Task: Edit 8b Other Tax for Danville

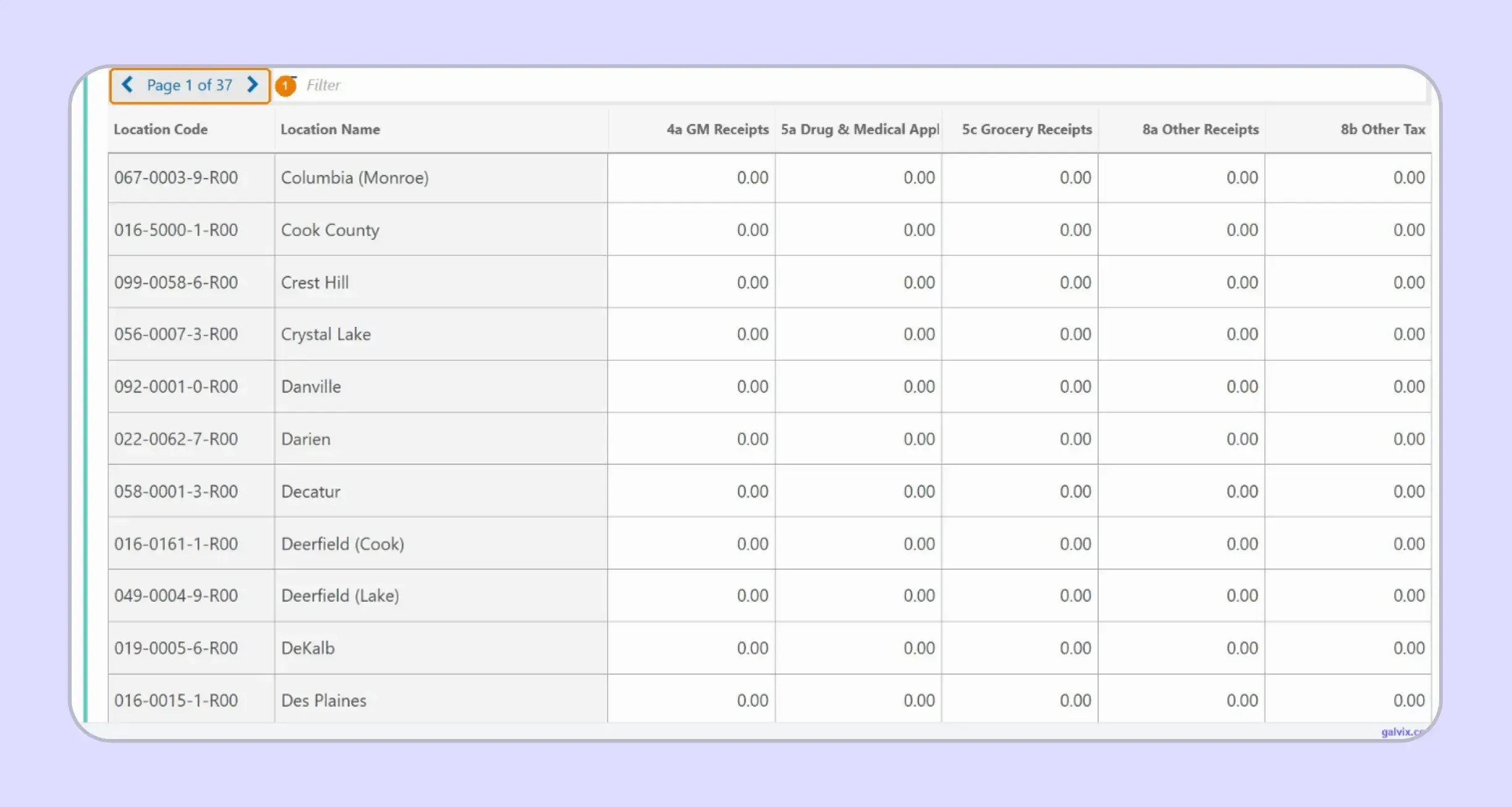Action: pyautogui.click(x=1348, y=387)
